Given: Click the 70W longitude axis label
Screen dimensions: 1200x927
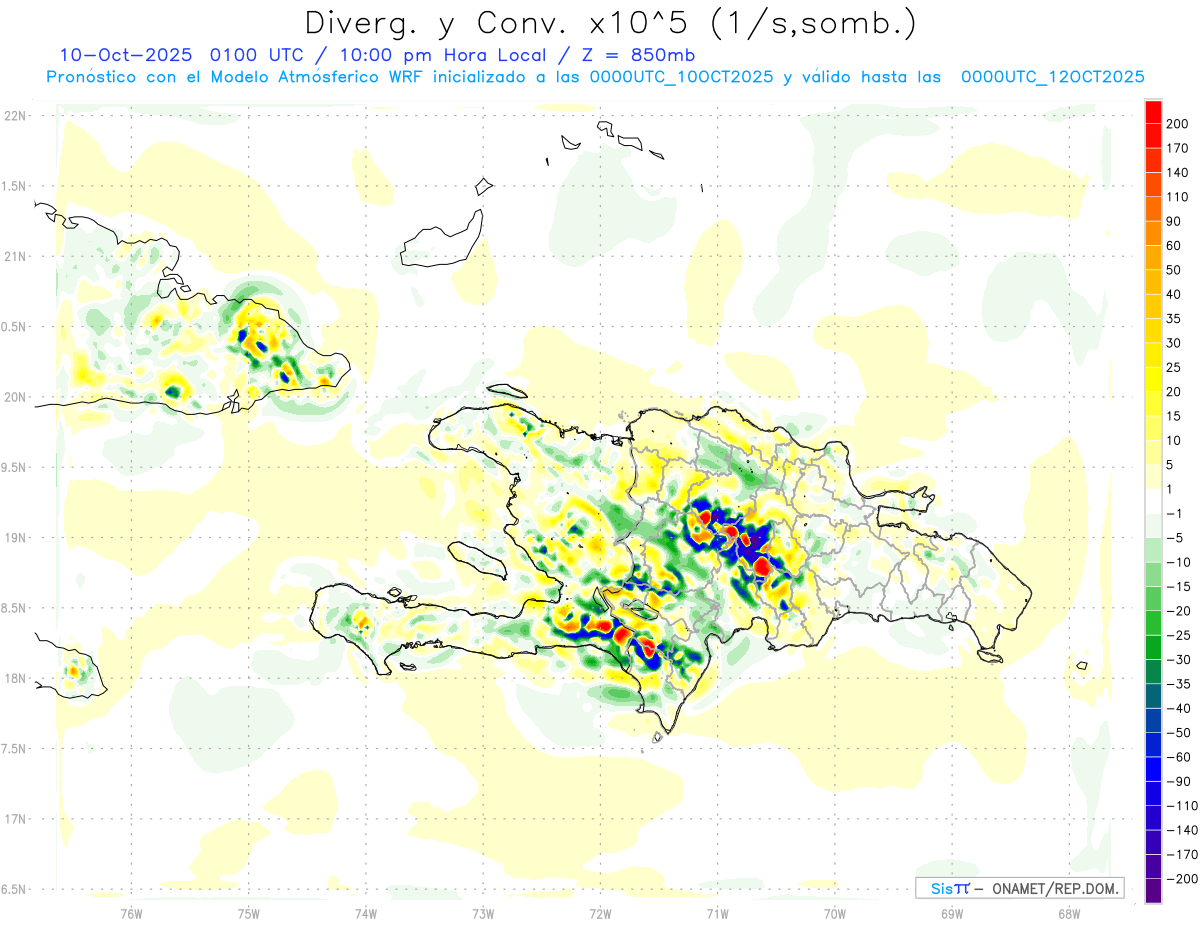Looking at the screenshot, I should click(x=834, y=912).
